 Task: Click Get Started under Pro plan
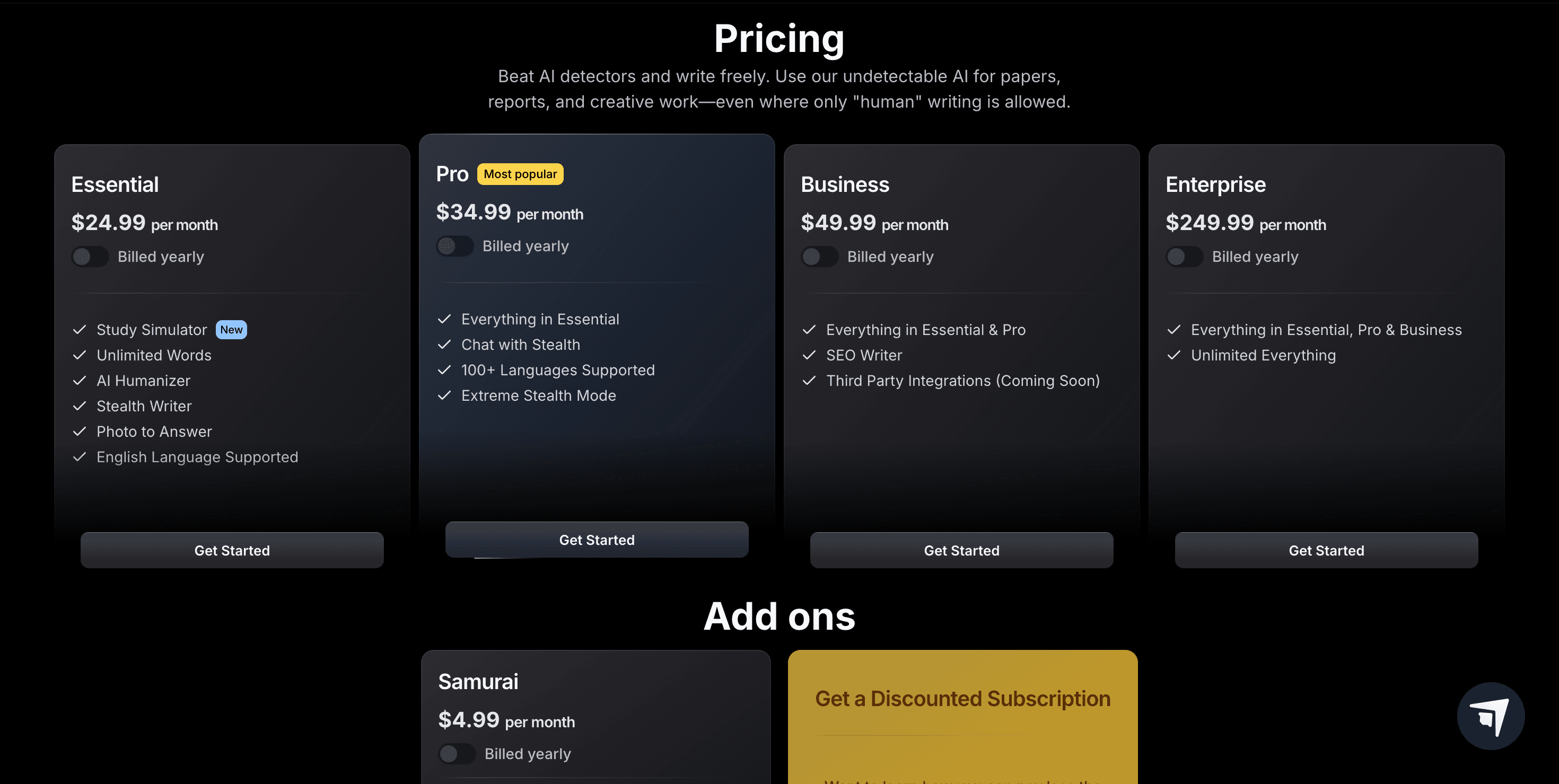click(597, 540)
